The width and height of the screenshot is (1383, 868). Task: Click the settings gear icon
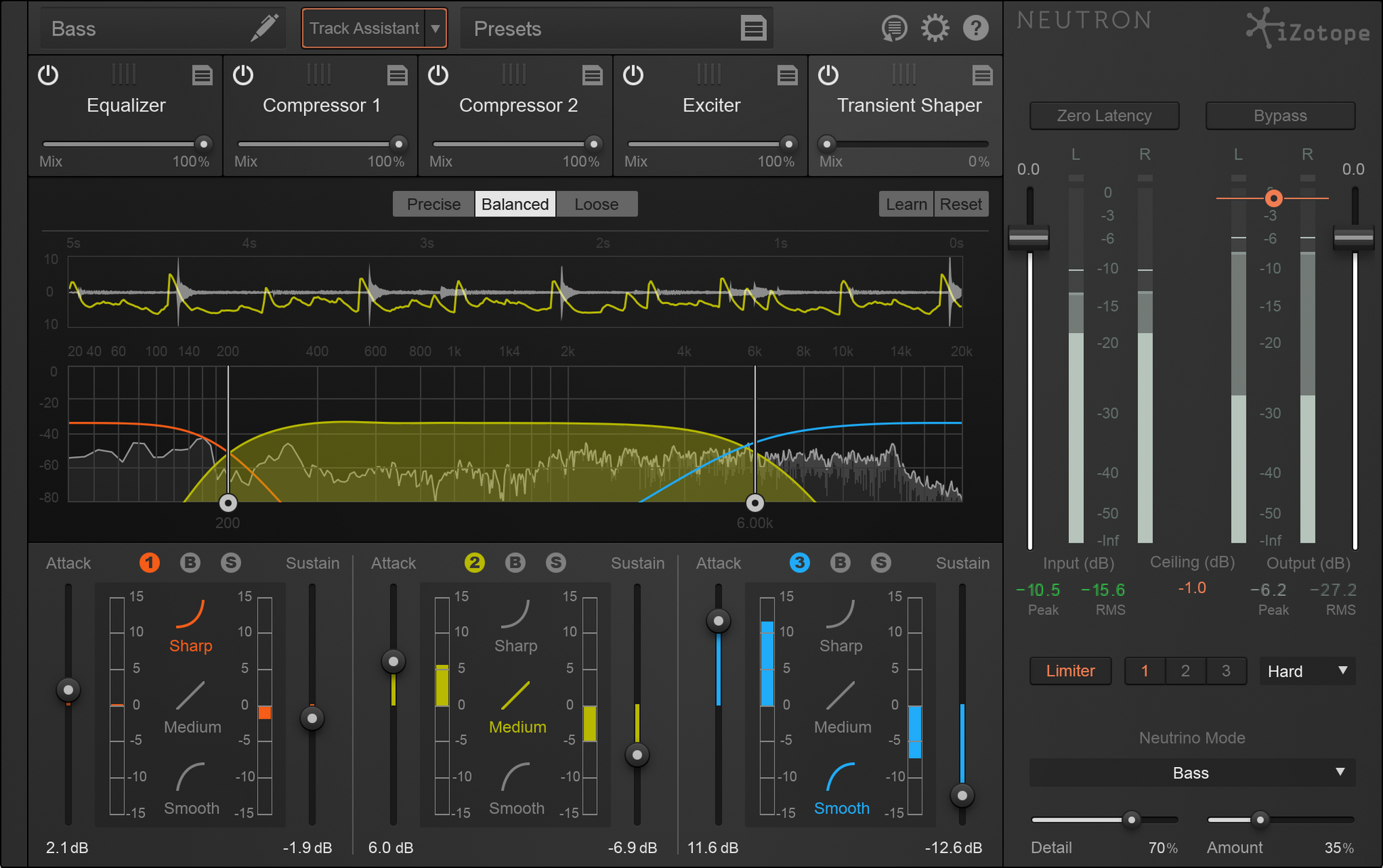[x=935, y=28]
